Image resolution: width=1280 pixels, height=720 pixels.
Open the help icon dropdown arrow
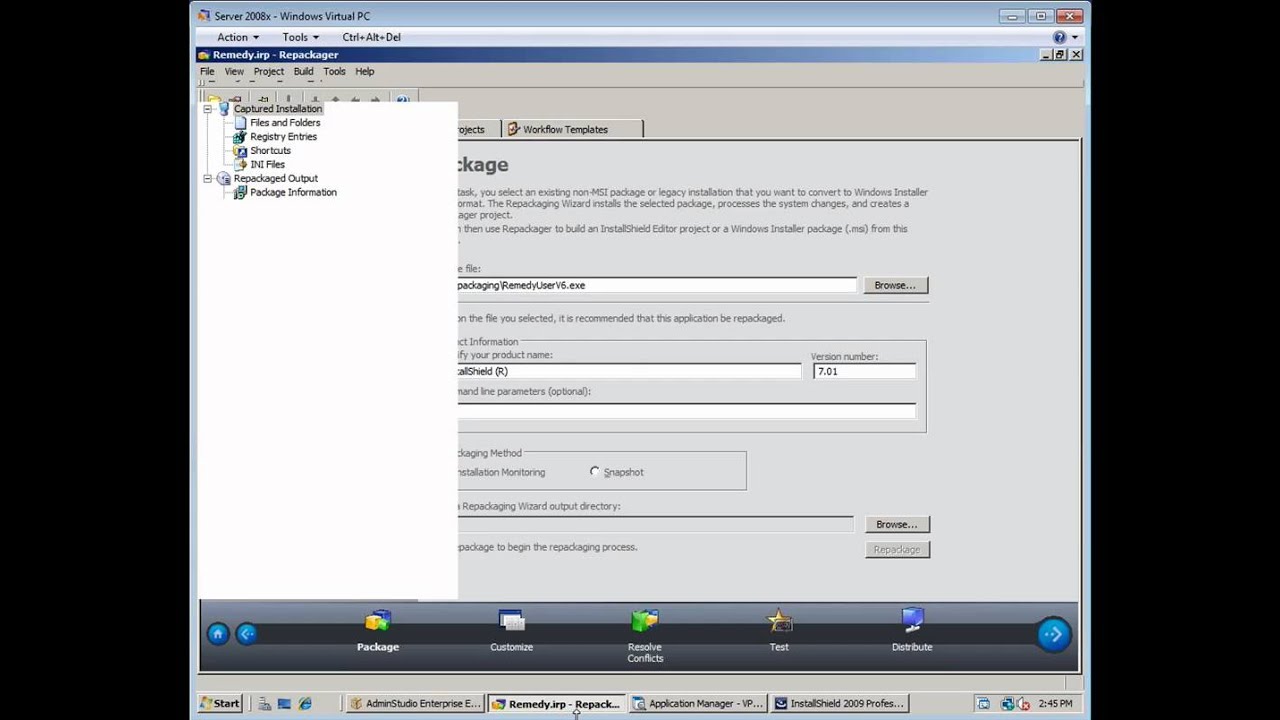1075,37
